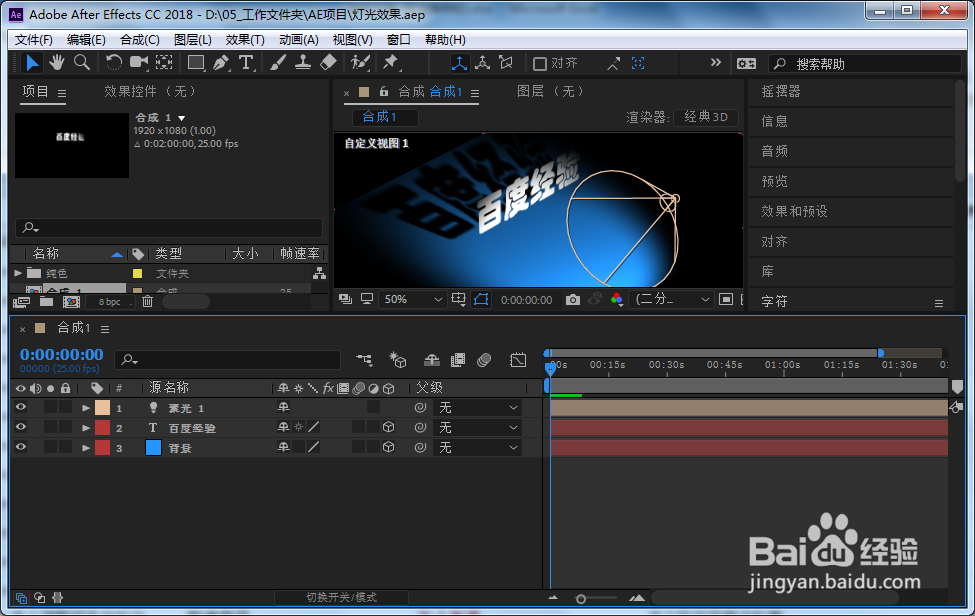Select the Eraser tool

pyautogui.click(x=328, y=62)
